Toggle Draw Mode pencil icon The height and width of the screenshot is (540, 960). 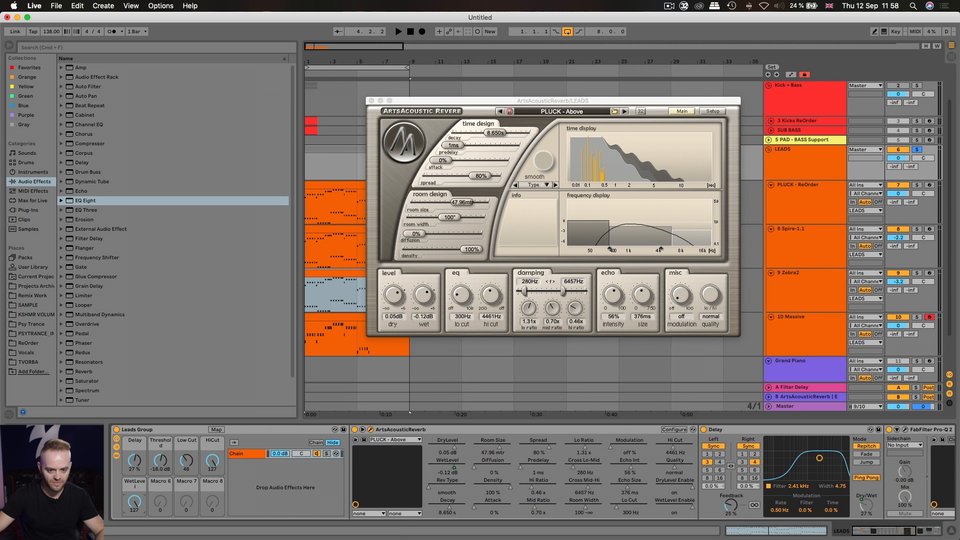874,31
